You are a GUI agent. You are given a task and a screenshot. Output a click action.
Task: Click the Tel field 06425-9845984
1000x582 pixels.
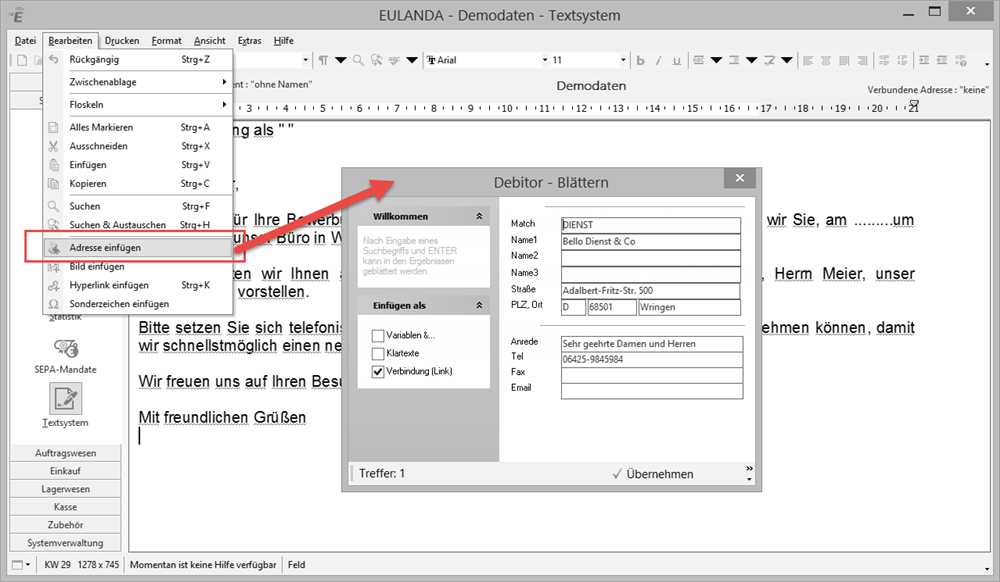pyautogui.click(x=652, y=360)
